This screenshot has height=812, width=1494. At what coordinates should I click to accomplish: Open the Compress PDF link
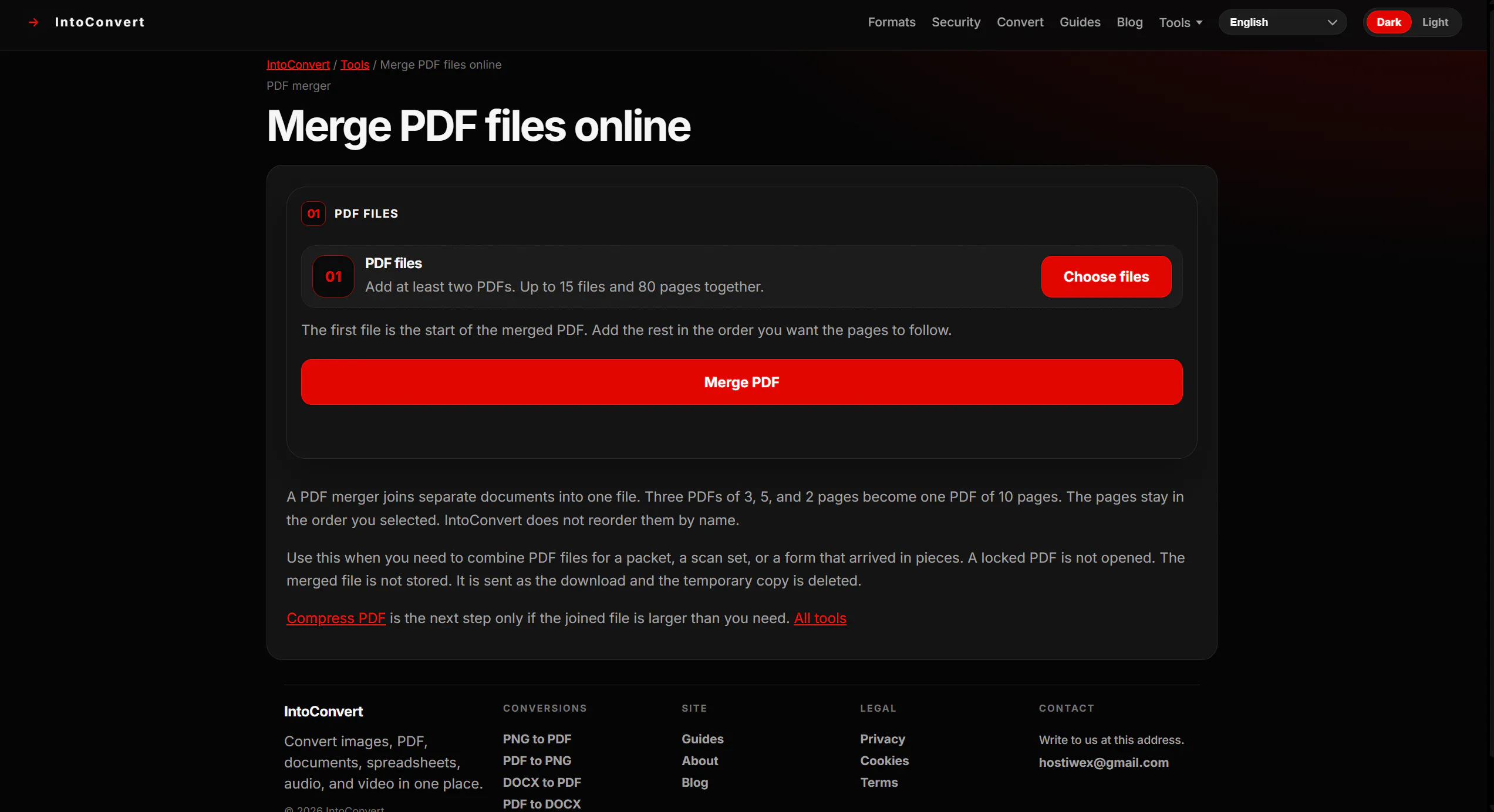tap(336, 618)
